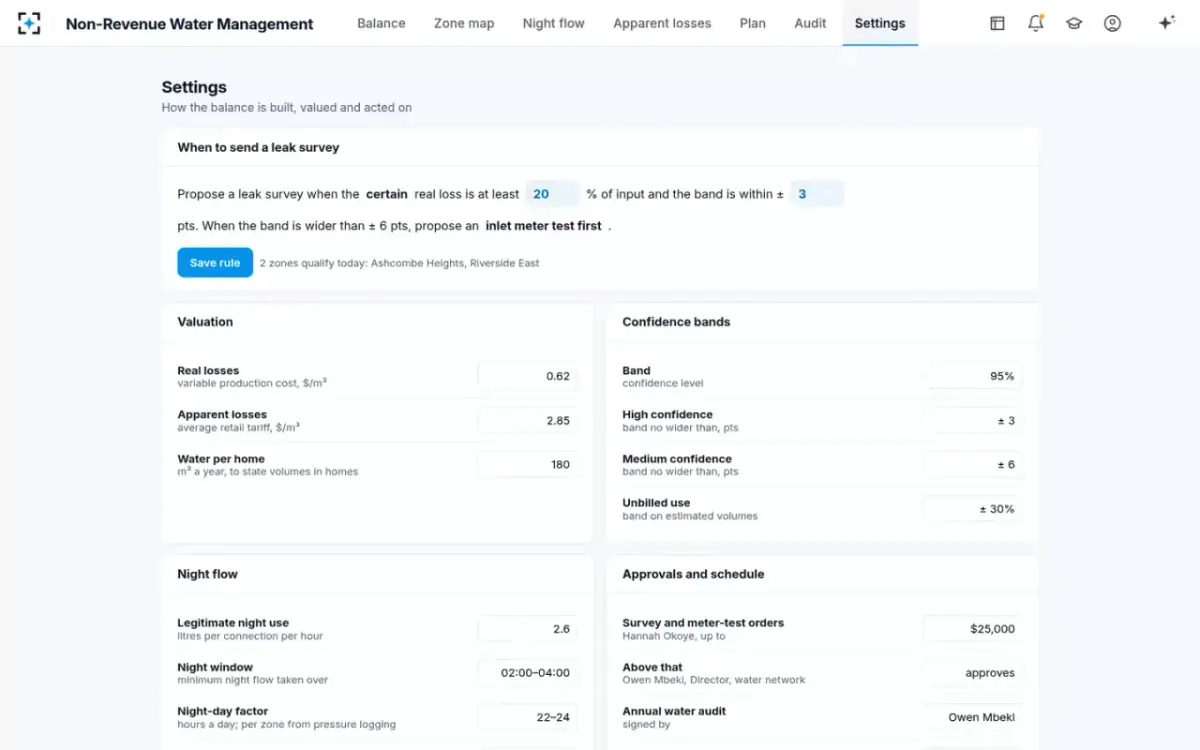This screenshot has width=1200, height=750.
Task: Launch the sparkle AI assistant
Action: (x=1166, y=23)
